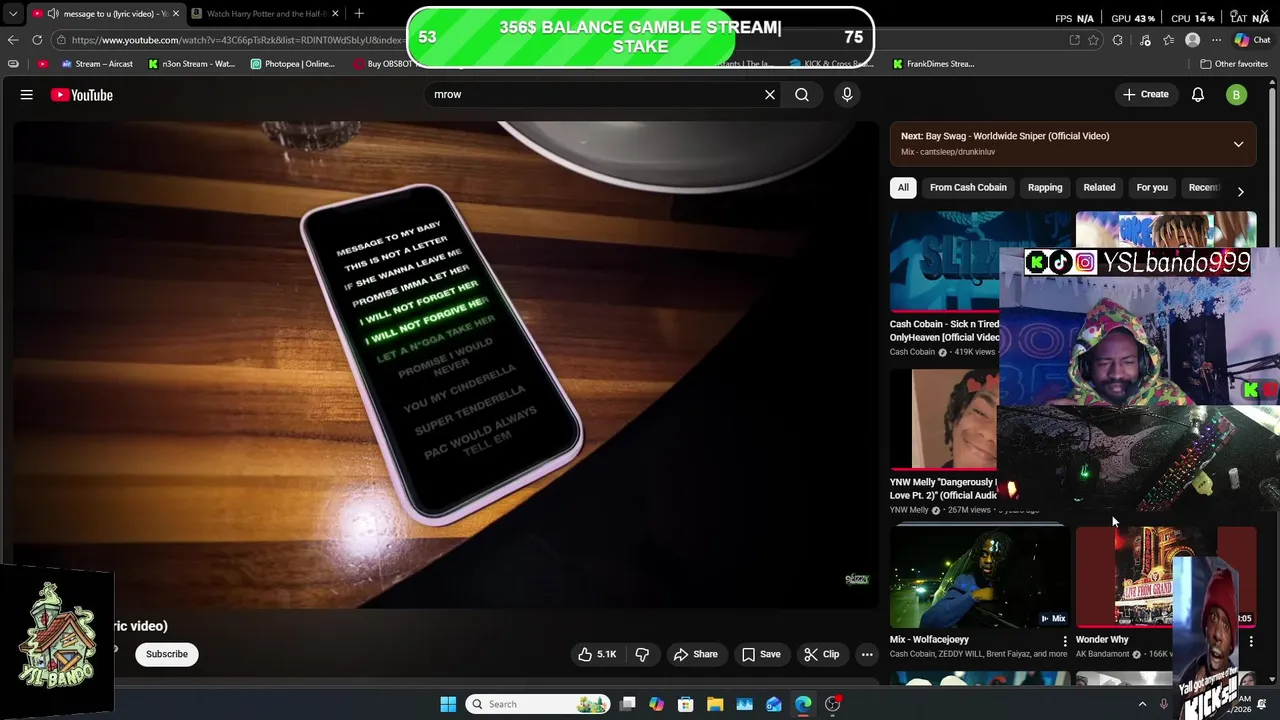Open the page in an app window
Screen dimensions: 1280x720
click(x=1074, y=40)
